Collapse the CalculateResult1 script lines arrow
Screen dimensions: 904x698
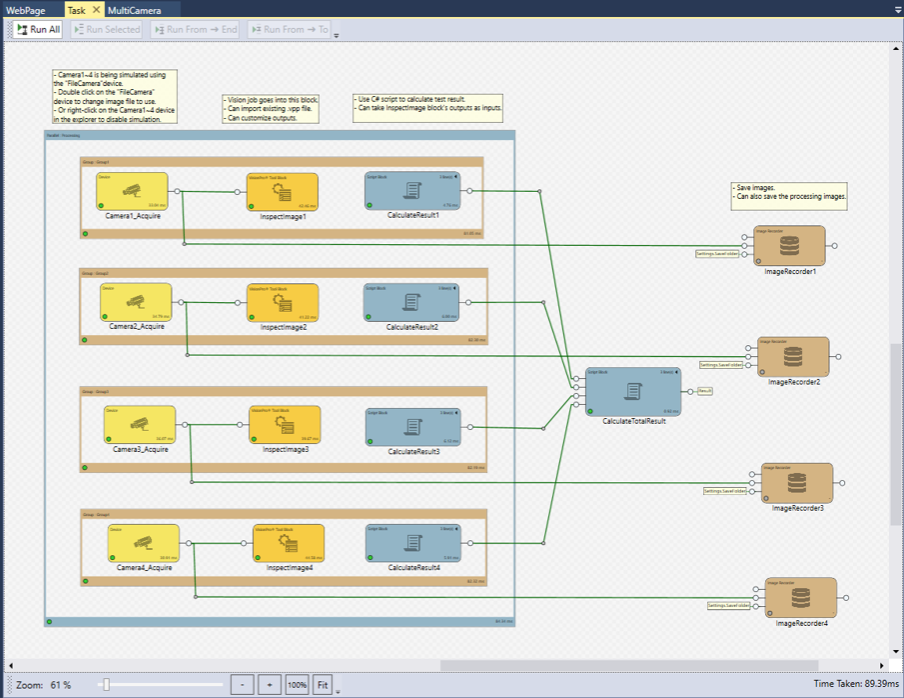coord(456,176)
